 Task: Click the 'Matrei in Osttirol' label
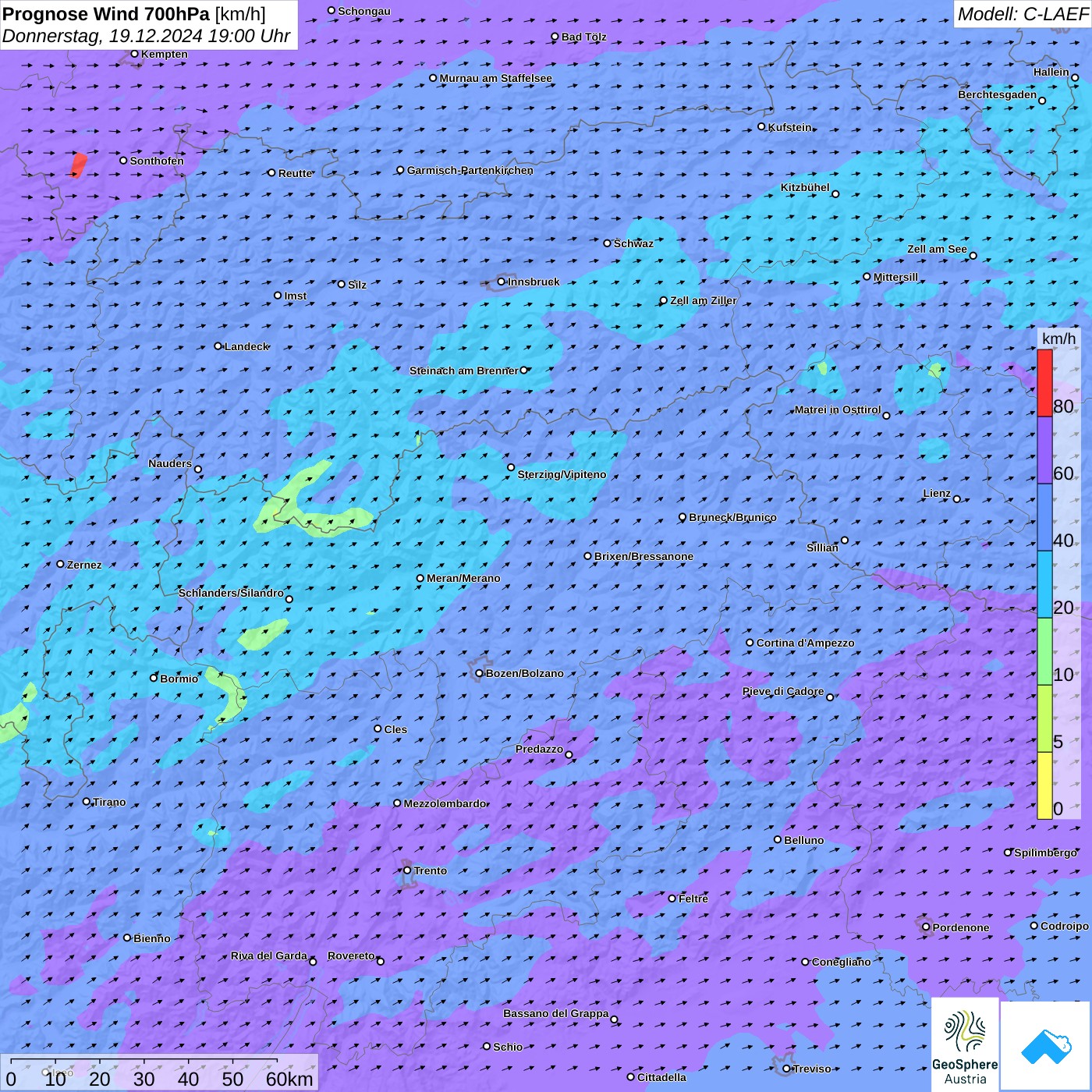point(838,409)
